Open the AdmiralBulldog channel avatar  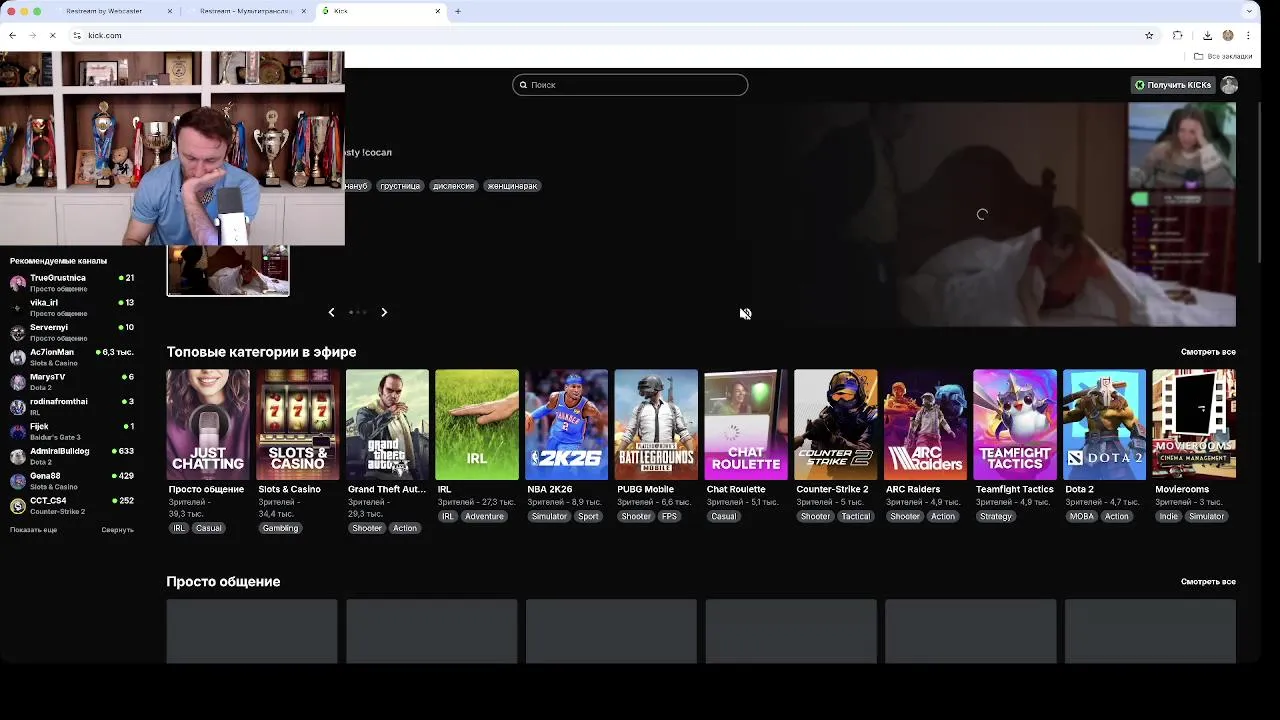click(x=17, y=456)
